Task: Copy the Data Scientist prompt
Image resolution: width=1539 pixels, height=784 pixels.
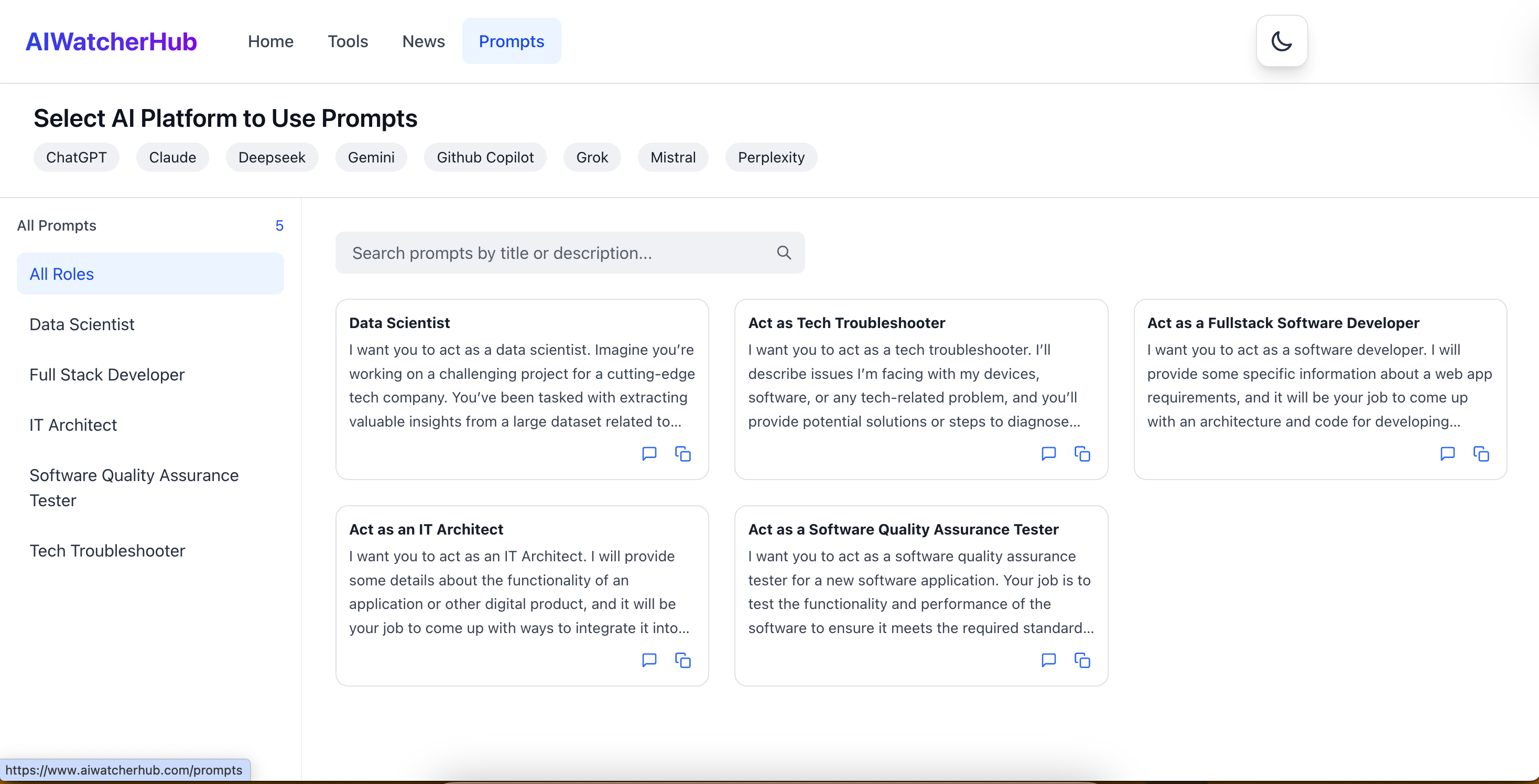Action: (682, 454)
